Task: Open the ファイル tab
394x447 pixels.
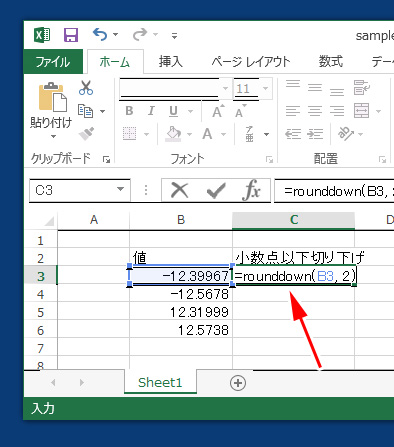Action: pos(53,62)
